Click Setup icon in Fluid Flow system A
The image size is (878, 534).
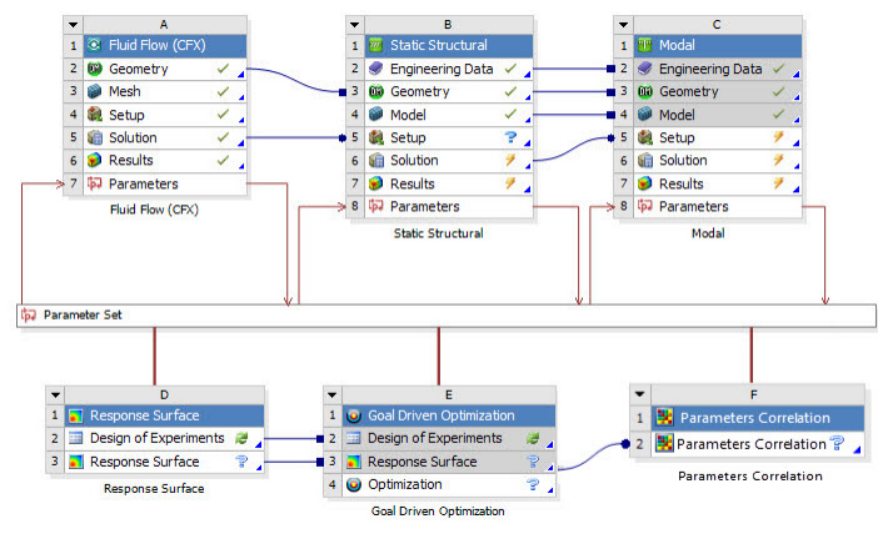(95, 115)
